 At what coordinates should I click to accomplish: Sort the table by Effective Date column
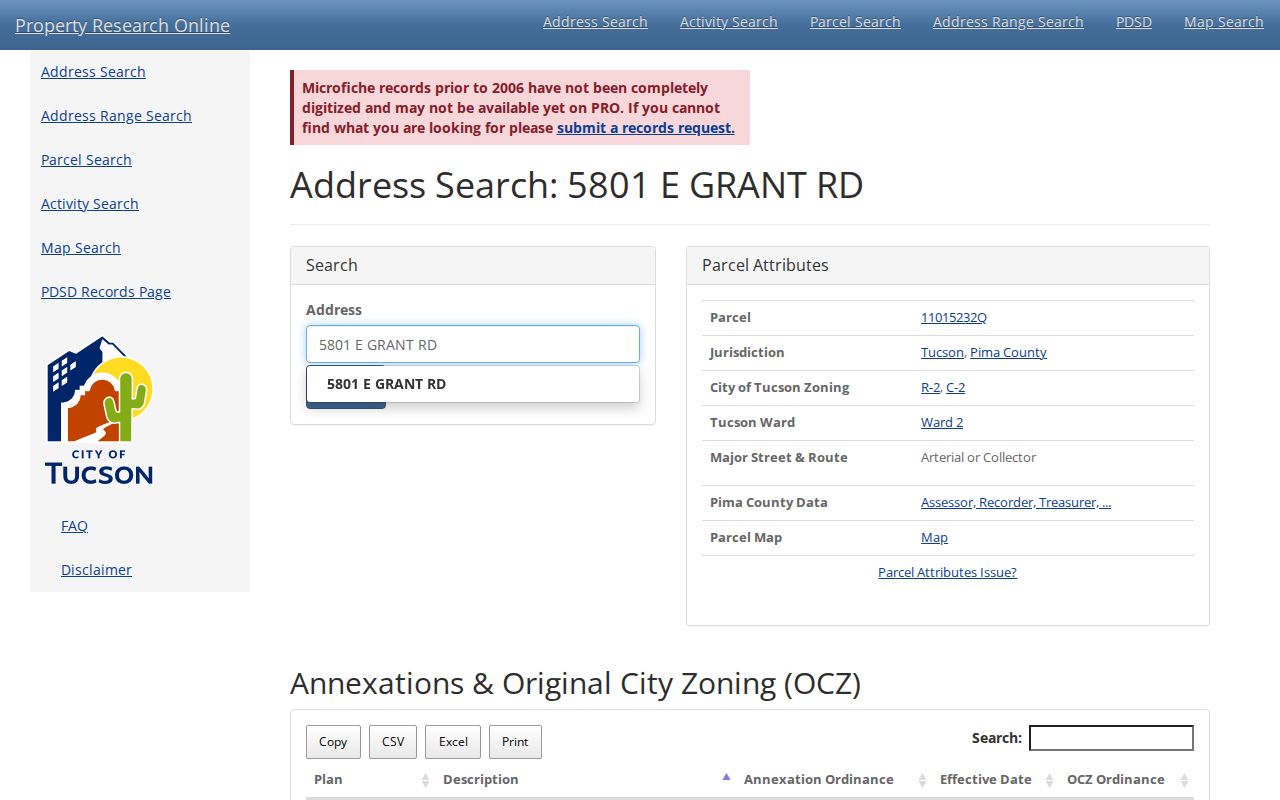click(x=995, y=780)
